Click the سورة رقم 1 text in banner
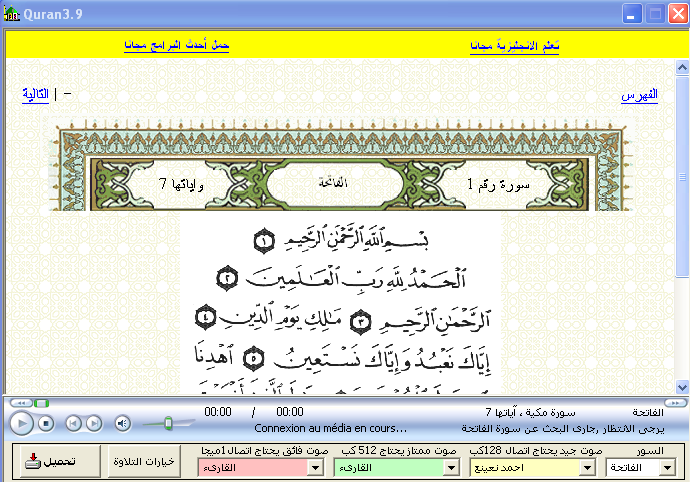The width and height of the screenshot is (690, 482). click(x=499, y=185)
